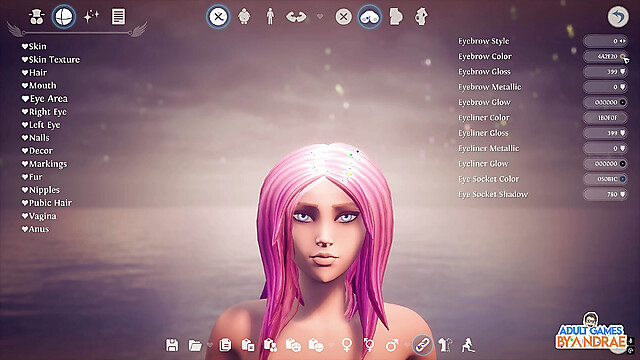The image size is (640, 360).
Task: Click the Eyebrow Metallic value field
Action: pos(605,87)
